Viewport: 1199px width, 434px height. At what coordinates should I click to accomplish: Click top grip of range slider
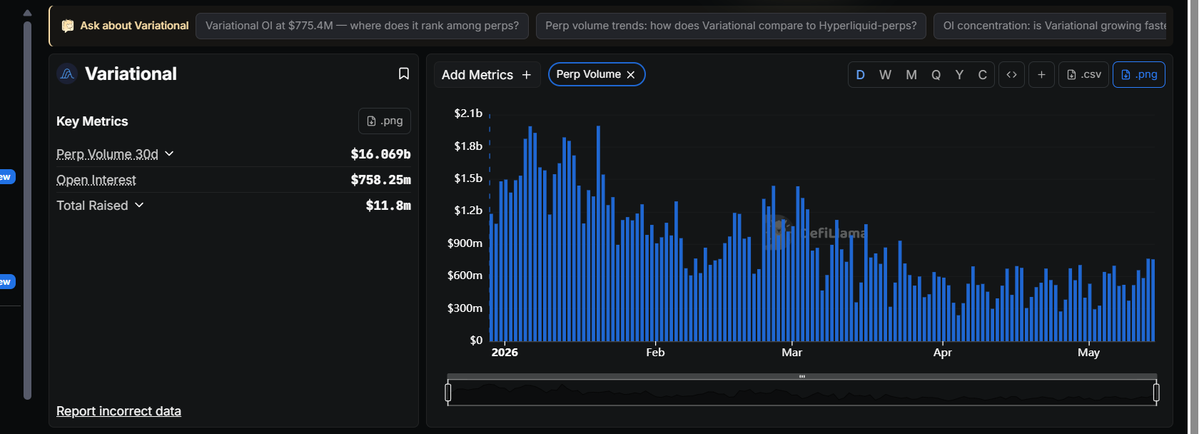[x=802, y=377]
